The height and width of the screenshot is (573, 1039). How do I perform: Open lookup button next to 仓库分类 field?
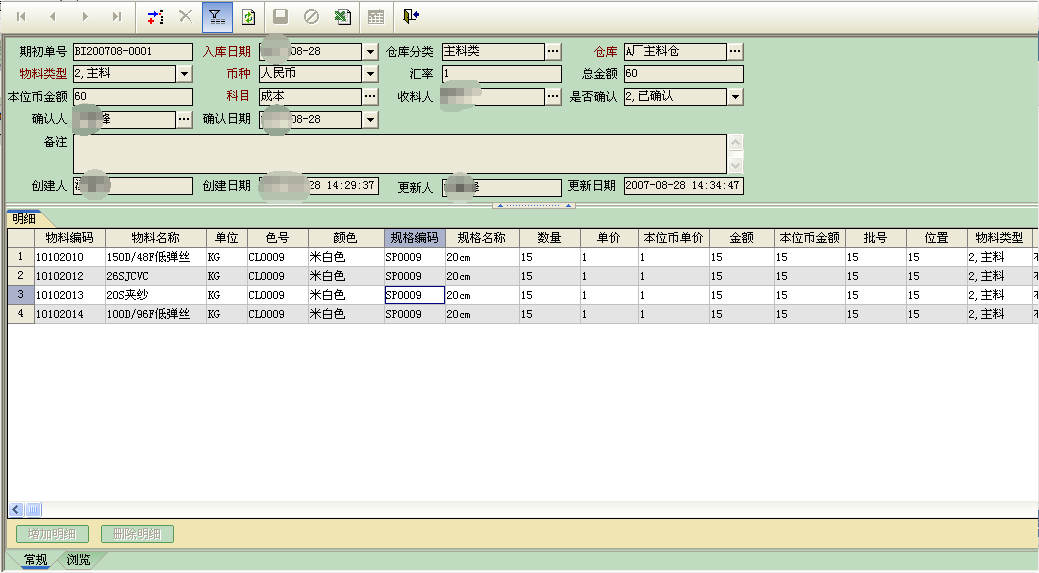coord(553,51)
